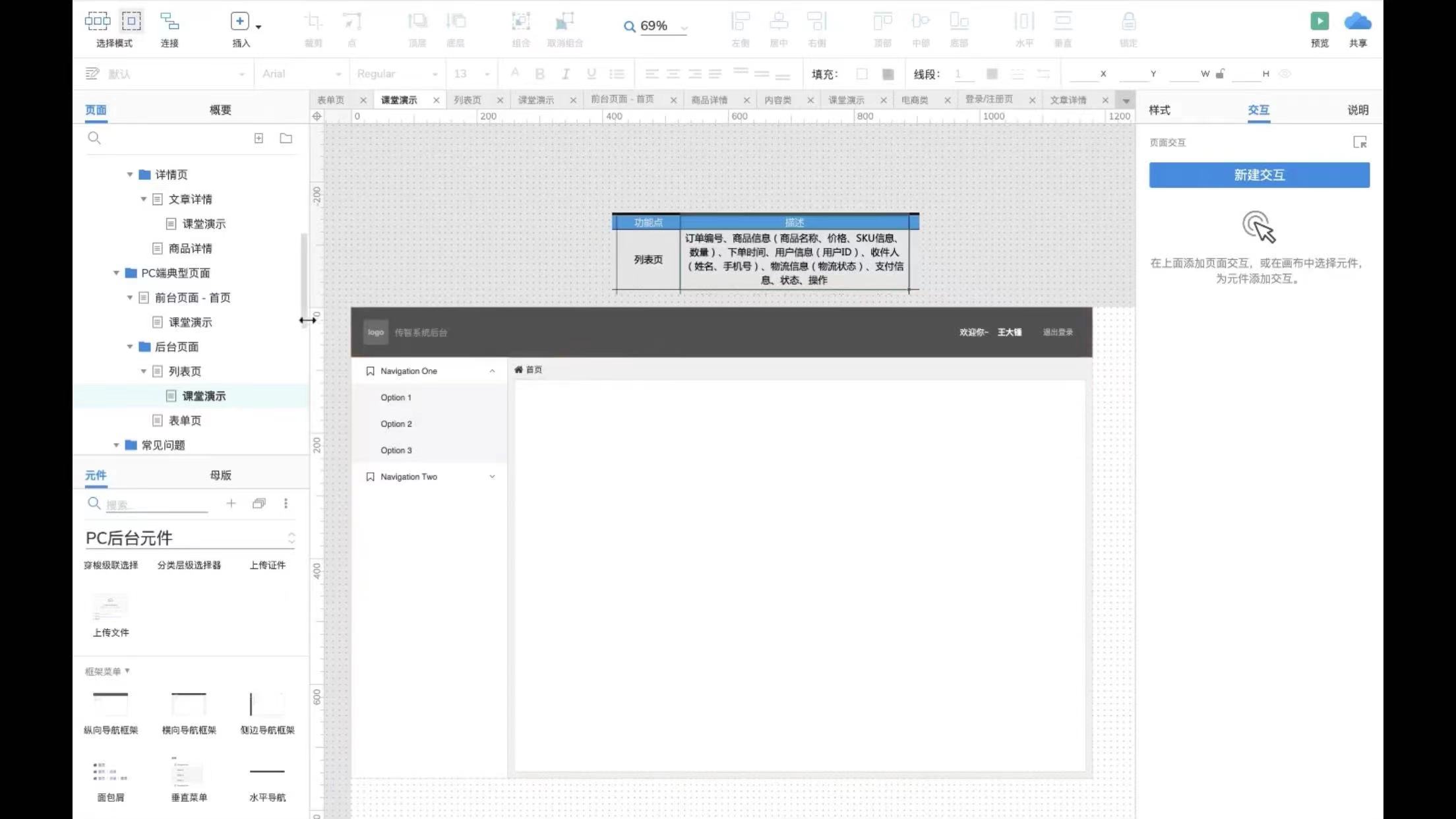
Task: Click the widget library options (three dots) icon
Action: click(x=286, y=504)
